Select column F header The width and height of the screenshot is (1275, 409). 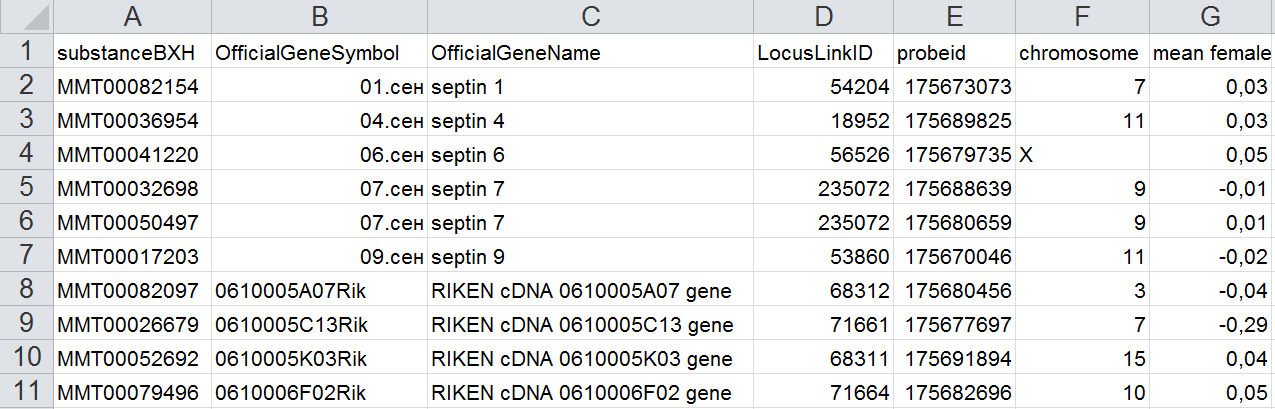tap(1081, 16)
